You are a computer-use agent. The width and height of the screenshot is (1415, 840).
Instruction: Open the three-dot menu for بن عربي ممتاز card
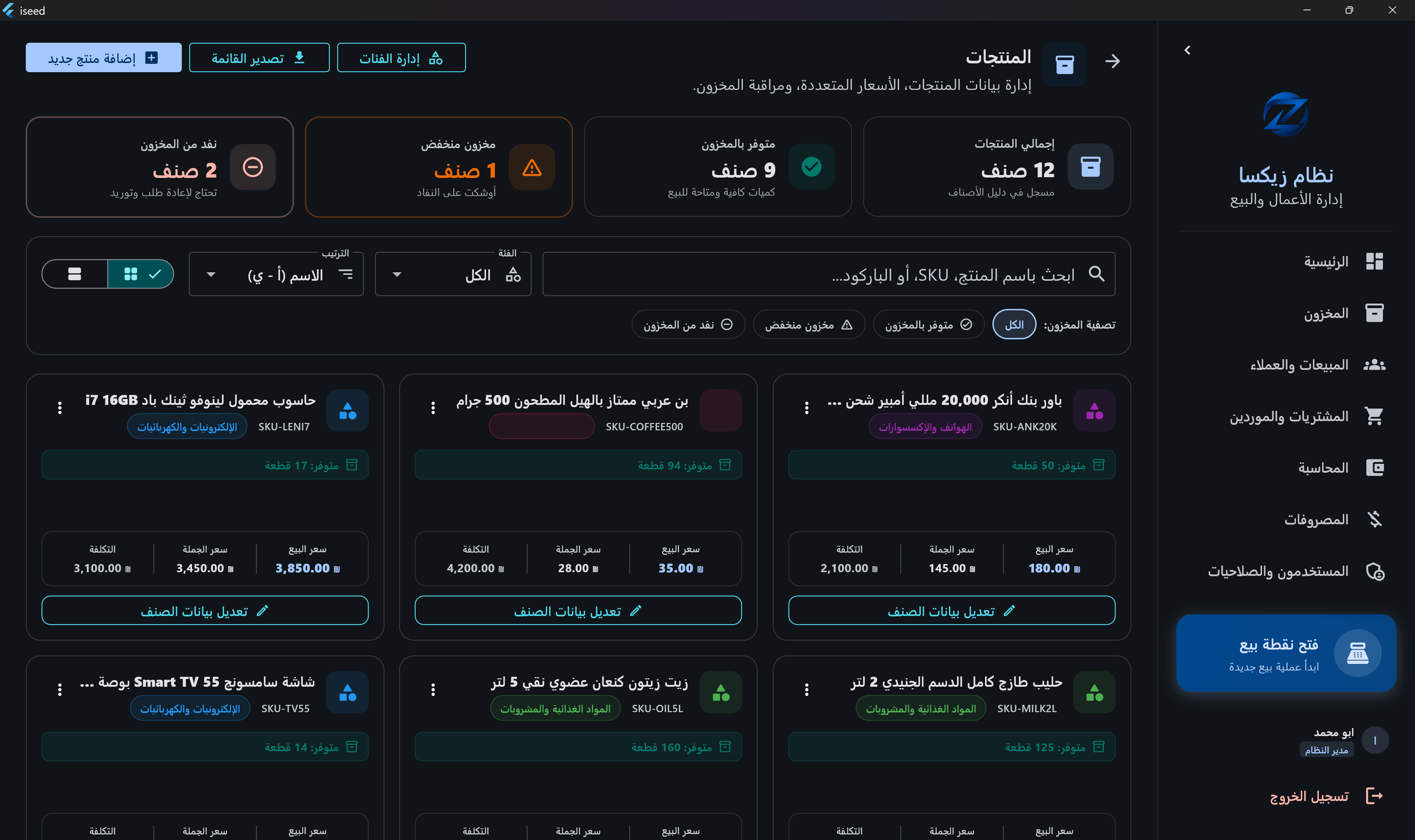pyautogui.click(x=433, y=407)
